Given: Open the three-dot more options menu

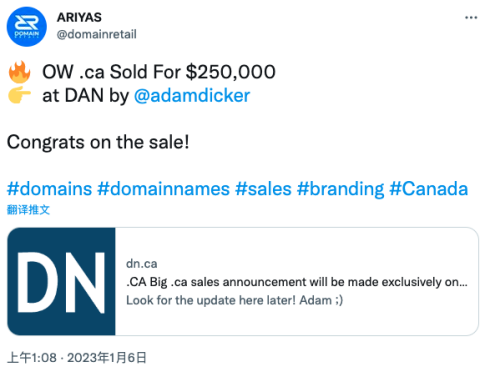Looking at the screenshot, I should tap(471, 17).
